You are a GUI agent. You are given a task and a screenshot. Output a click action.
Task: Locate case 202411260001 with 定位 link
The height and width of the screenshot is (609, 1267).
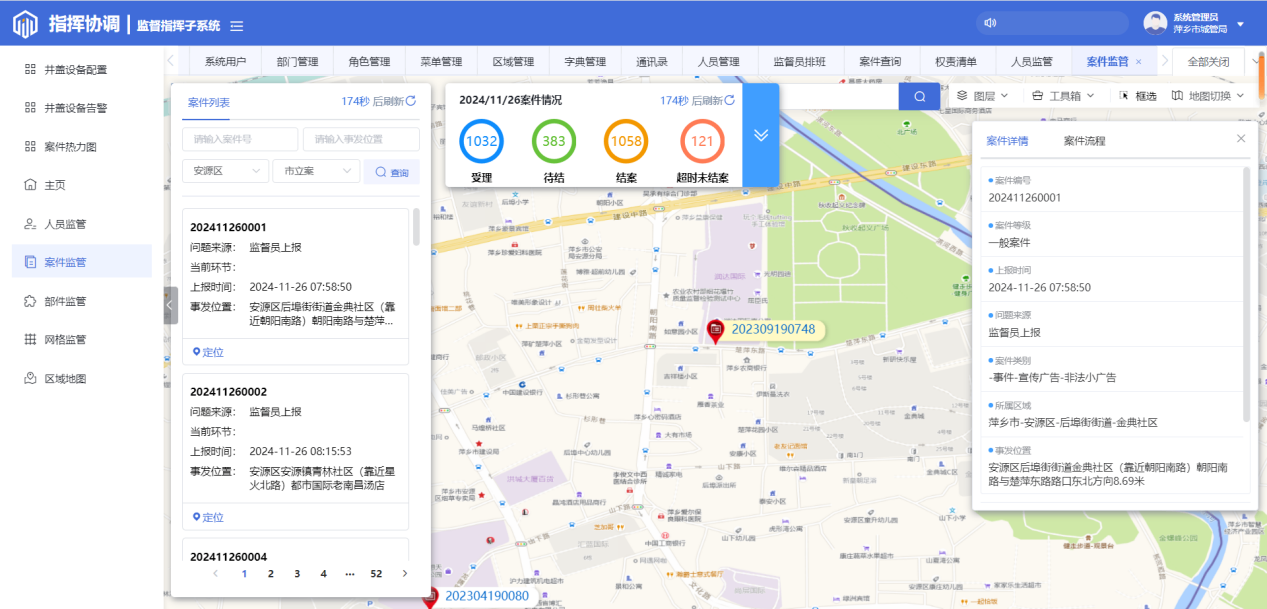(208, 352)
